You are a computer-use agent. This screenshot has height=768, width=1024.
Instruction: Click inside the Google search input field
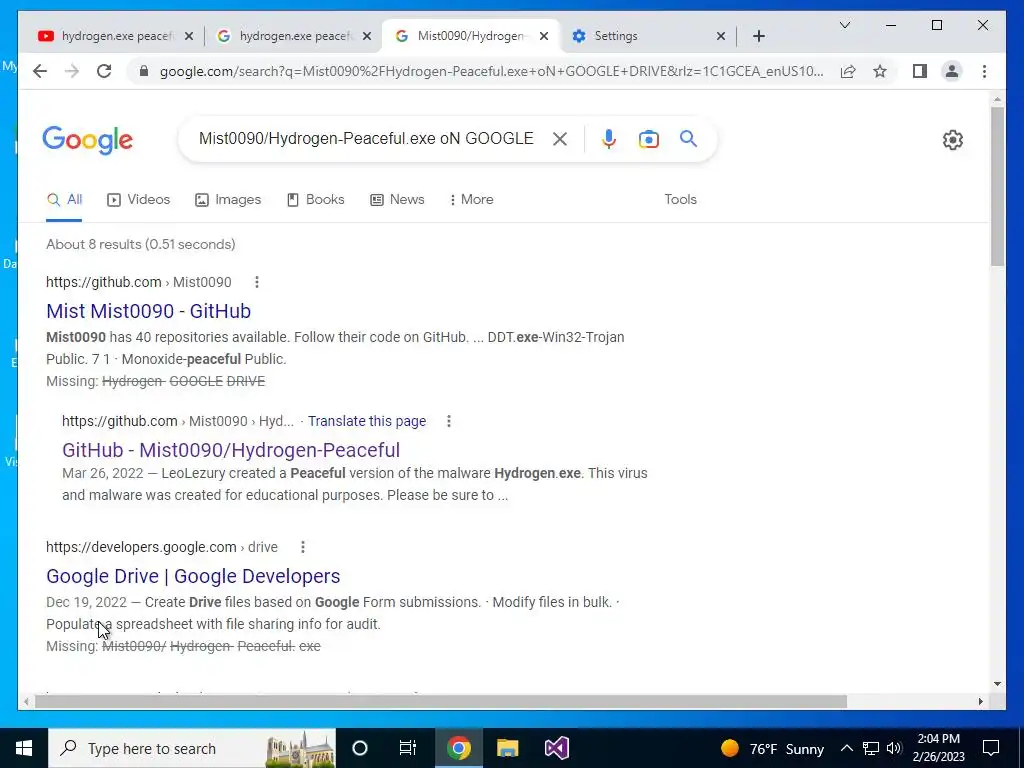[x=366, y=138]
